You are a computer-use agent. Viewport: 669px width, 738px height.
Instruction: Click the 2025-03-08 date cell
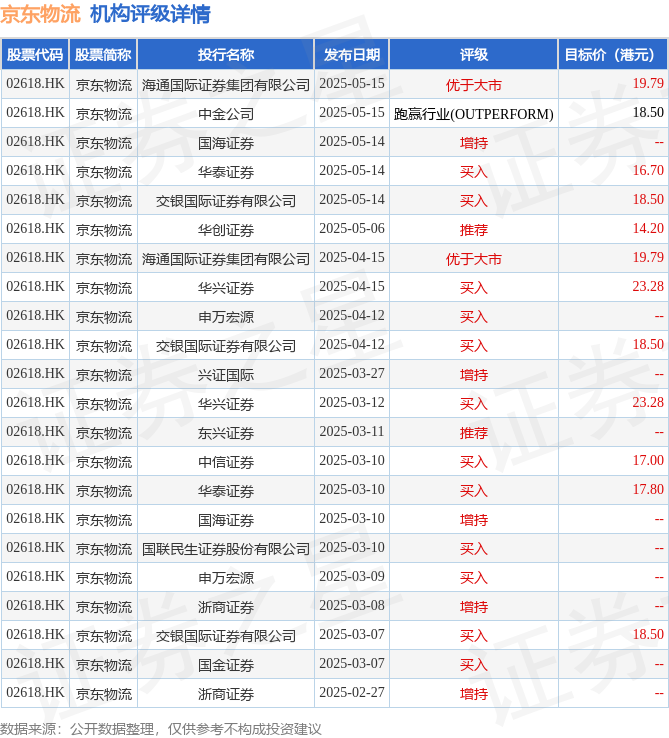tap(352, 606)
